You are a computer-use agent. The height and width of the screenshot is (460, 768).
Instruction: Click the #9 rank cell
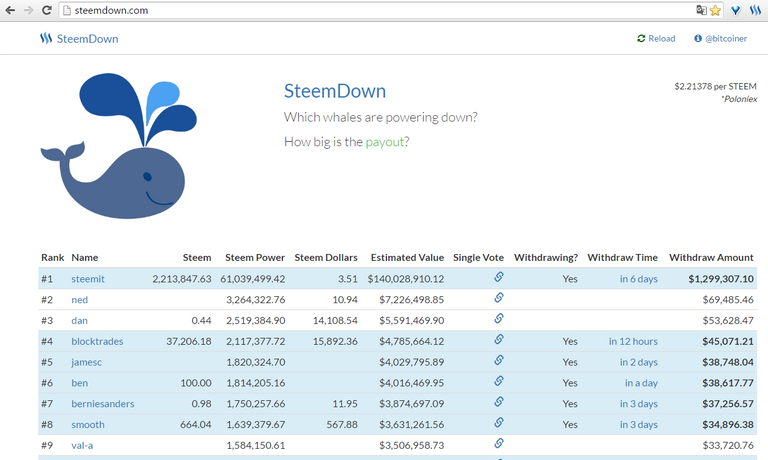(47, 445)
